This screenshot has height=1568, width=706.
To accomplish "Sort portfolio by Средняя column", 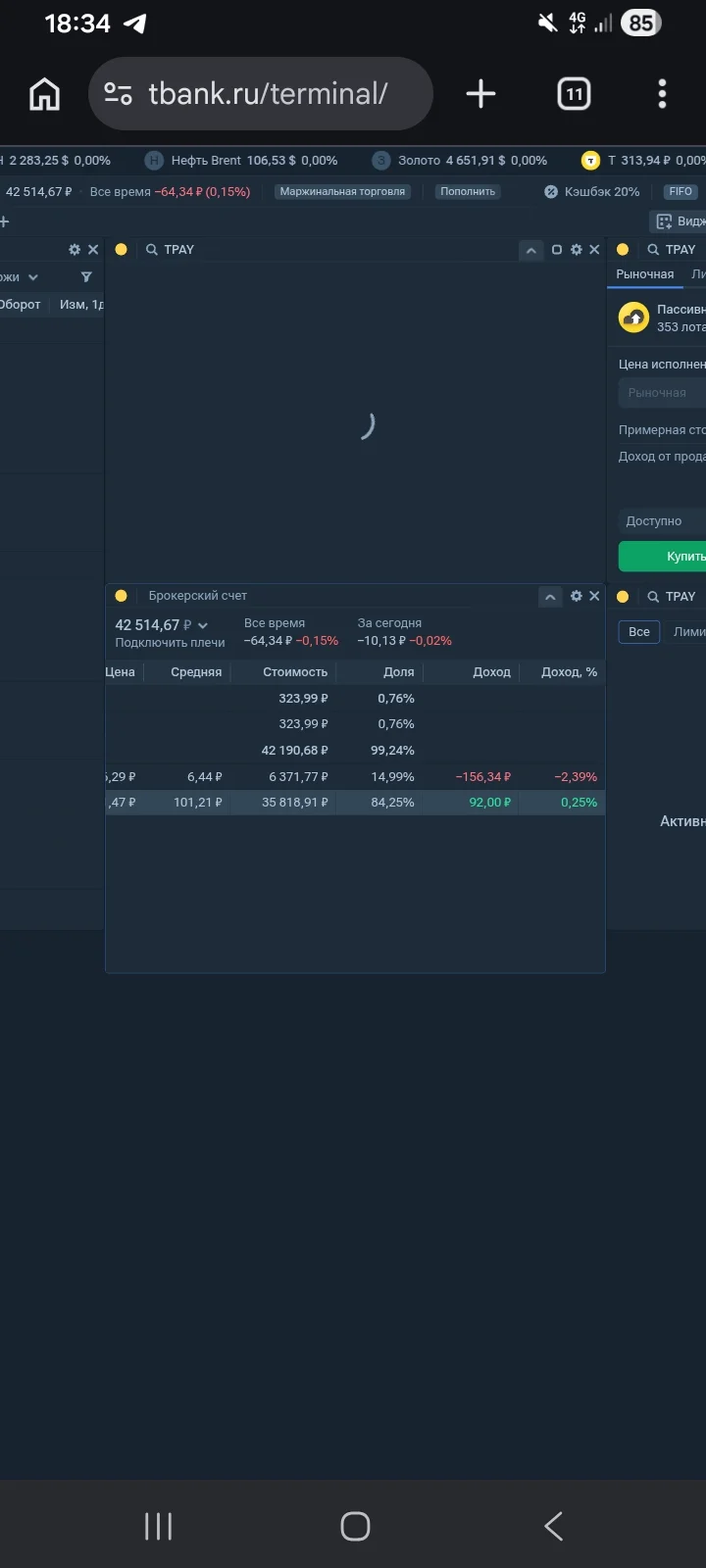I will (196, 672).
